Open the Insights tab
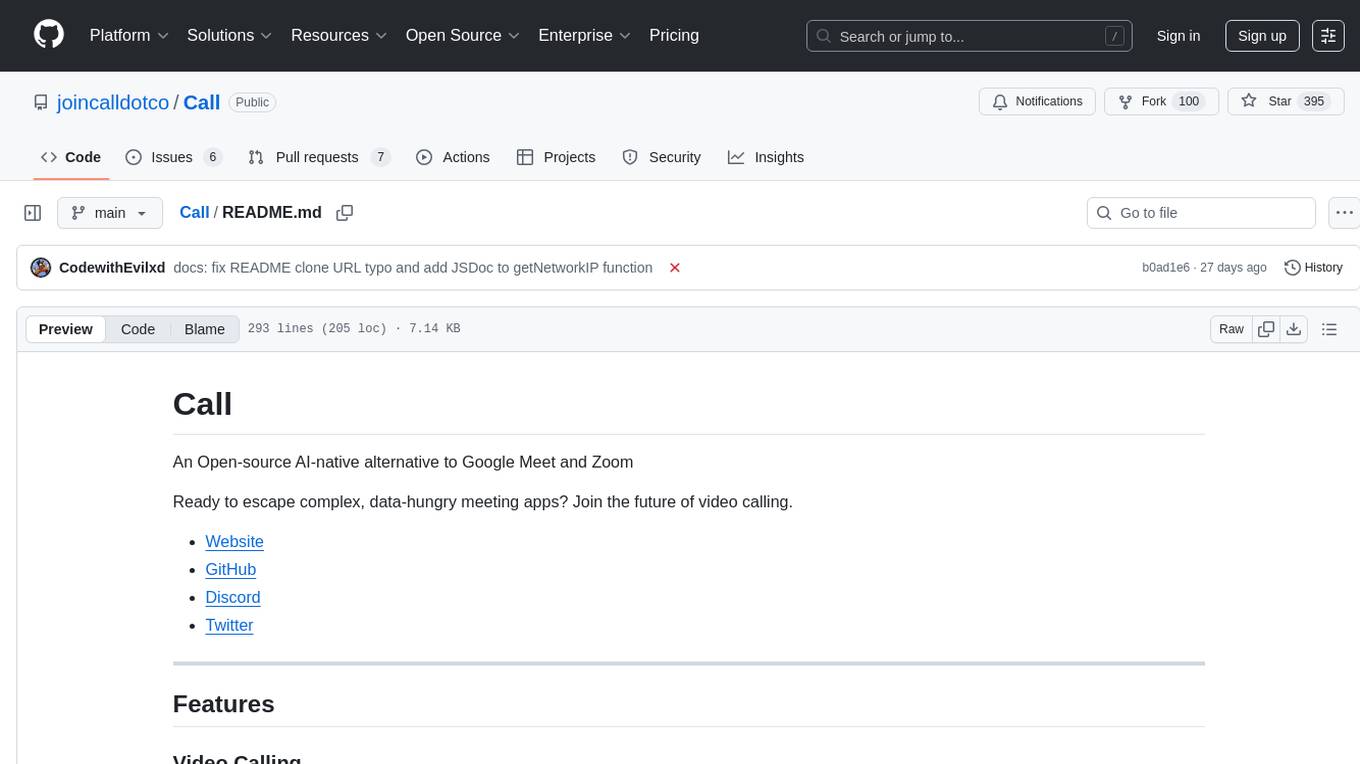The image size is (1360, 764). coord(766,157)
